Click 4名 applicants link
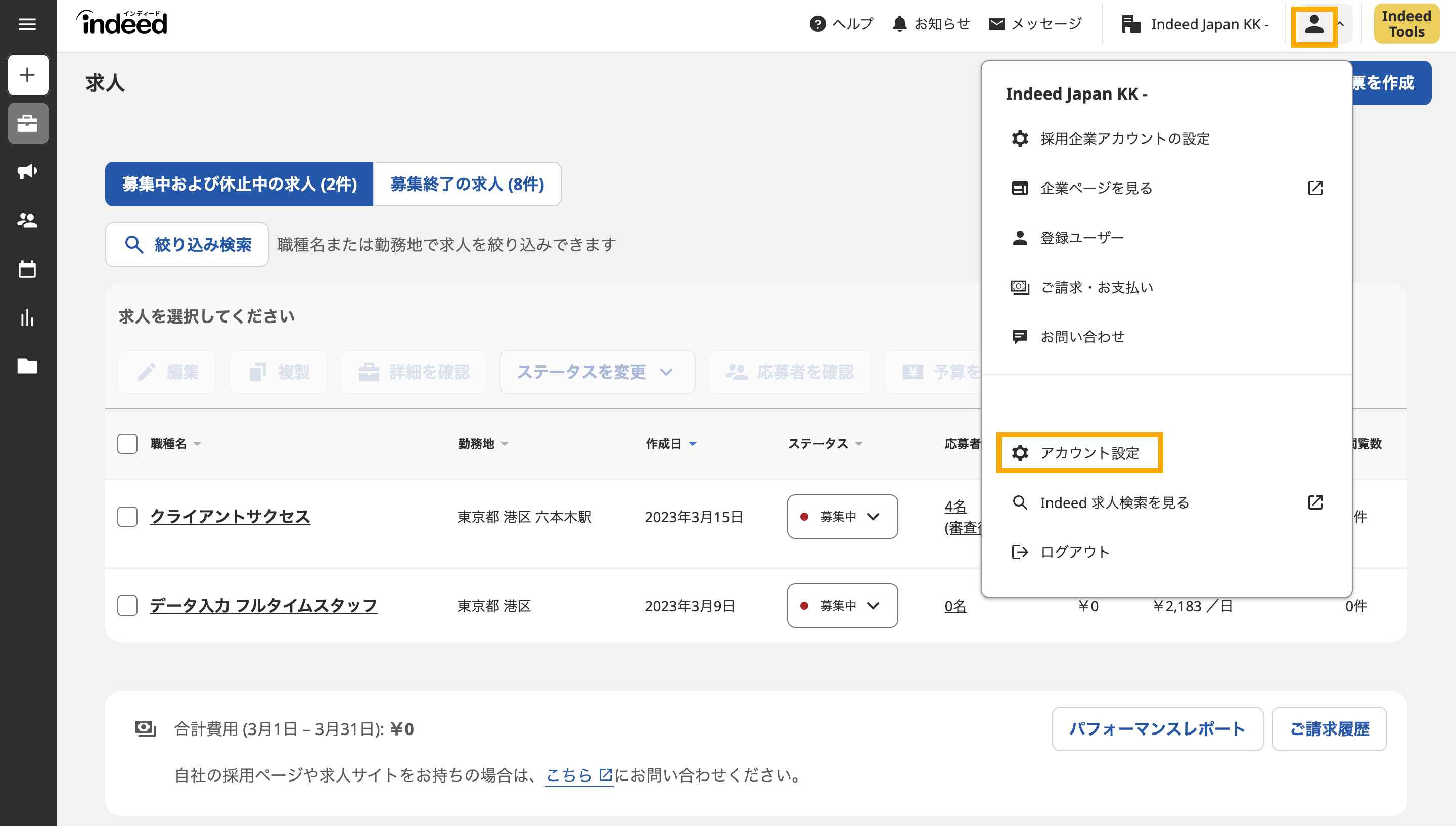 click(955, 506)
